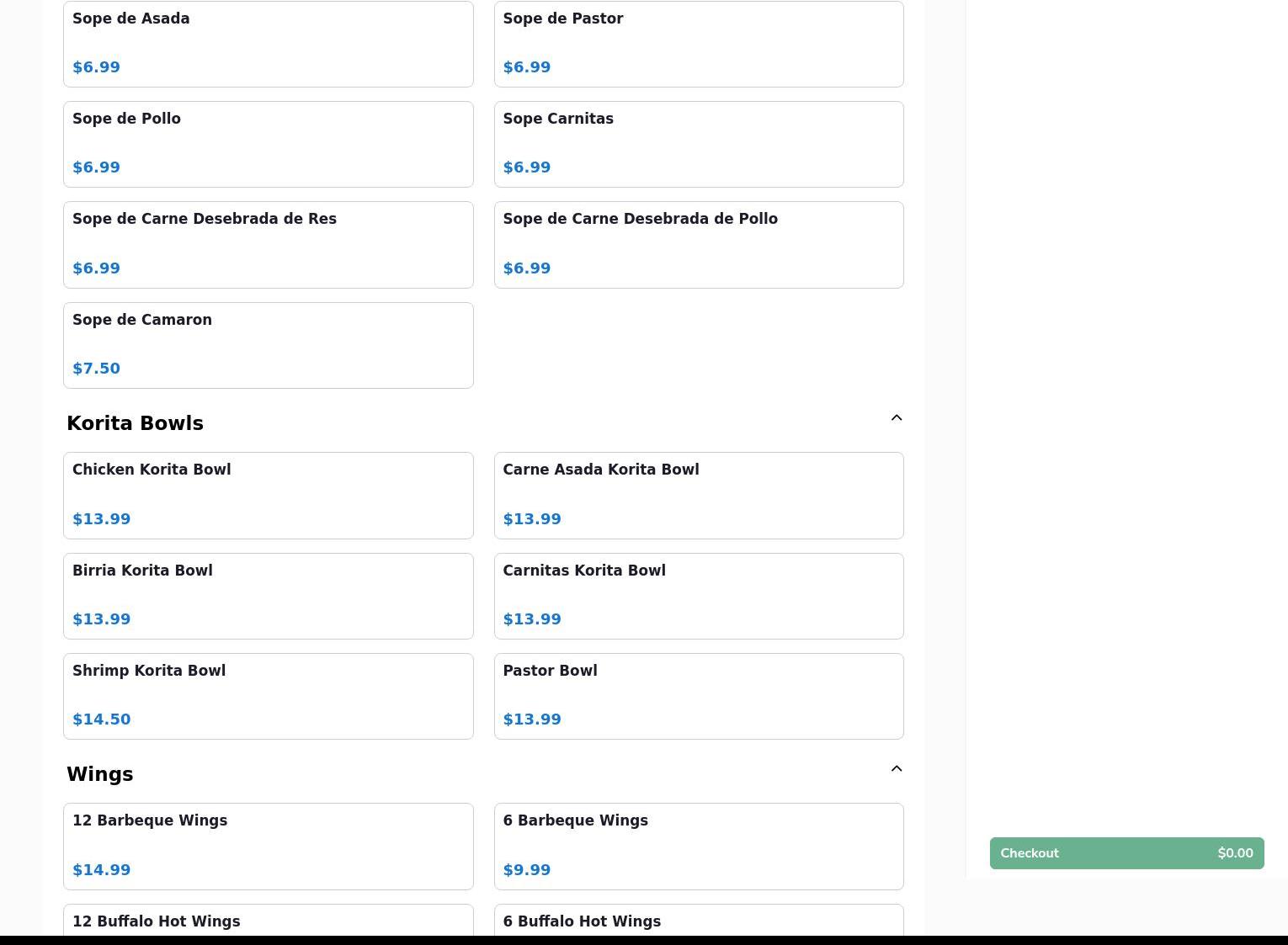Select the Carne Asada Korita Bowl

[x=699, y=496]
